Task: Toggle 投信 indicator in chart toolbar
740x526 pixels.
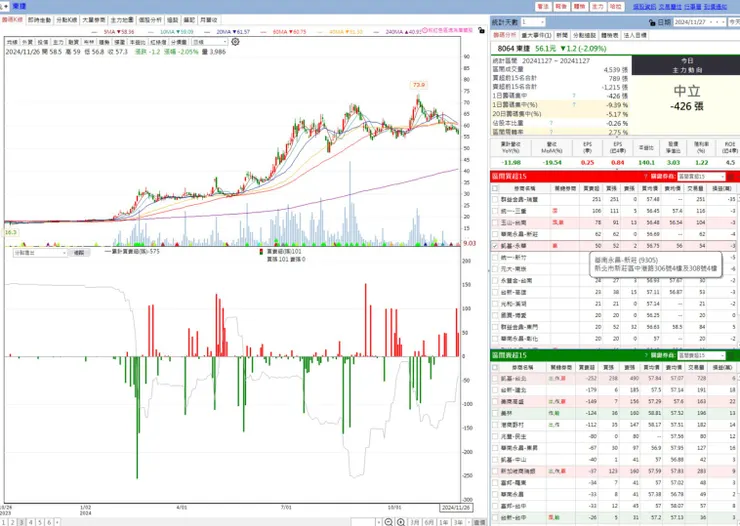Action: (43, 42)
